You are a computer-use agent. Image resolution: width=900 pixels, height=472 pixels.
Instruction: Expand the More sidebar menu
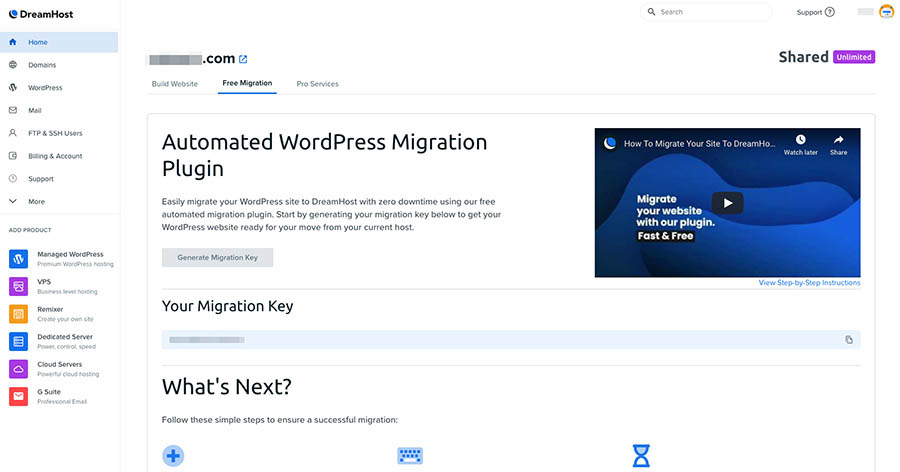36,201
